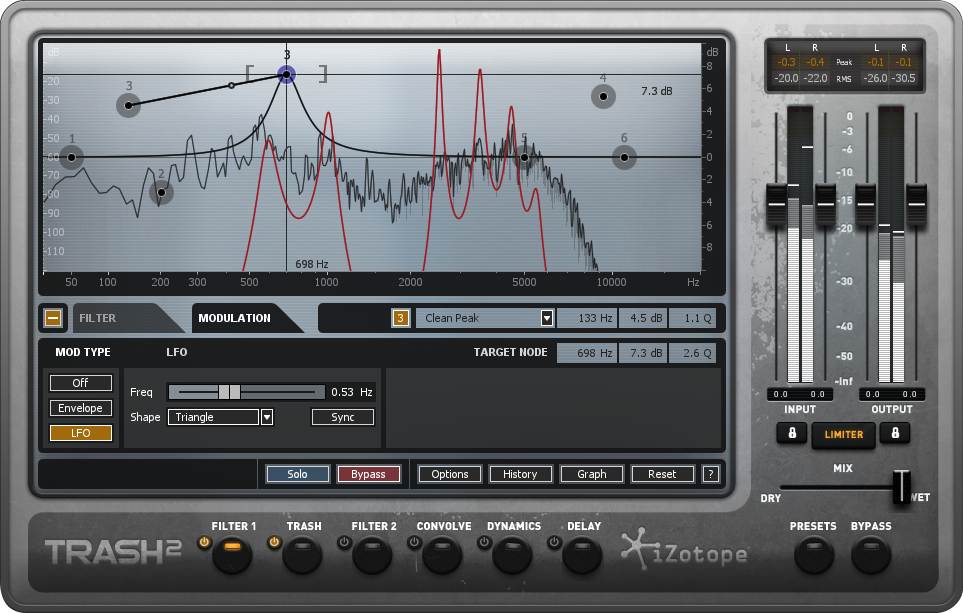Click left input gain fader handle
Screen dimensions: 963x613
point(776,204)
